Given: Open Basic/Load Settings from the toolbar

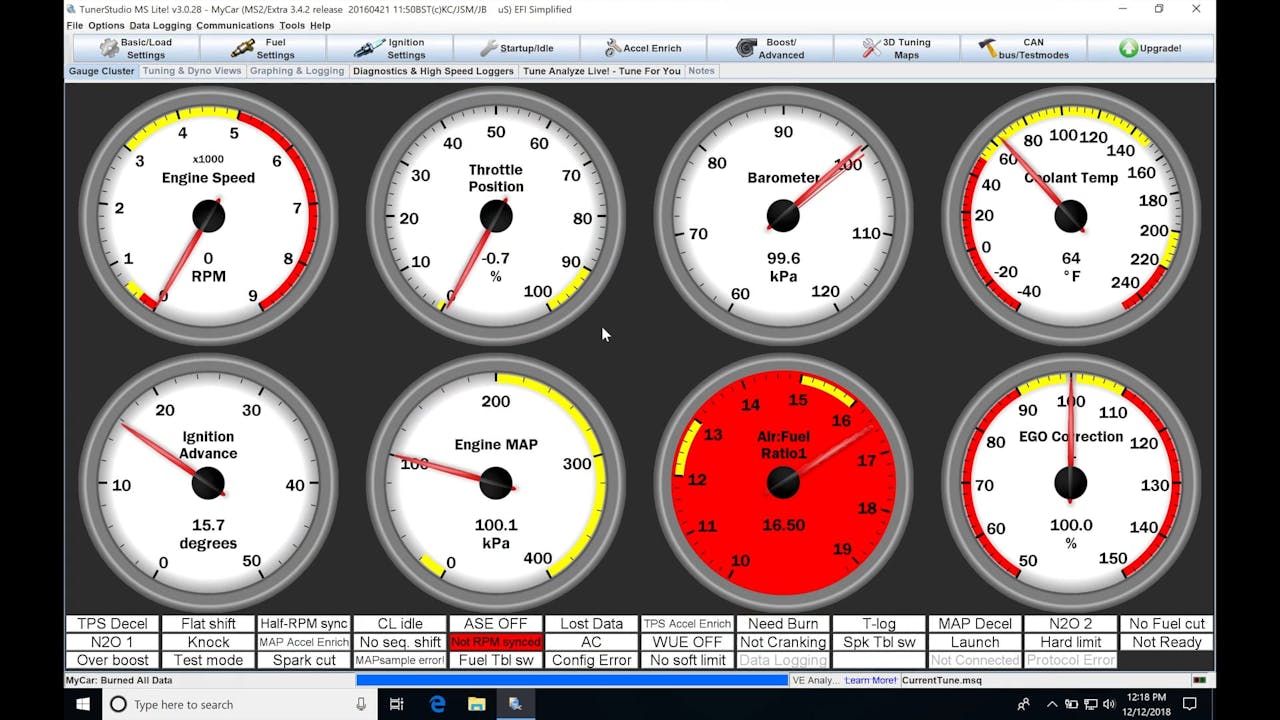Looking at the screenshot, I should (138, 47).
